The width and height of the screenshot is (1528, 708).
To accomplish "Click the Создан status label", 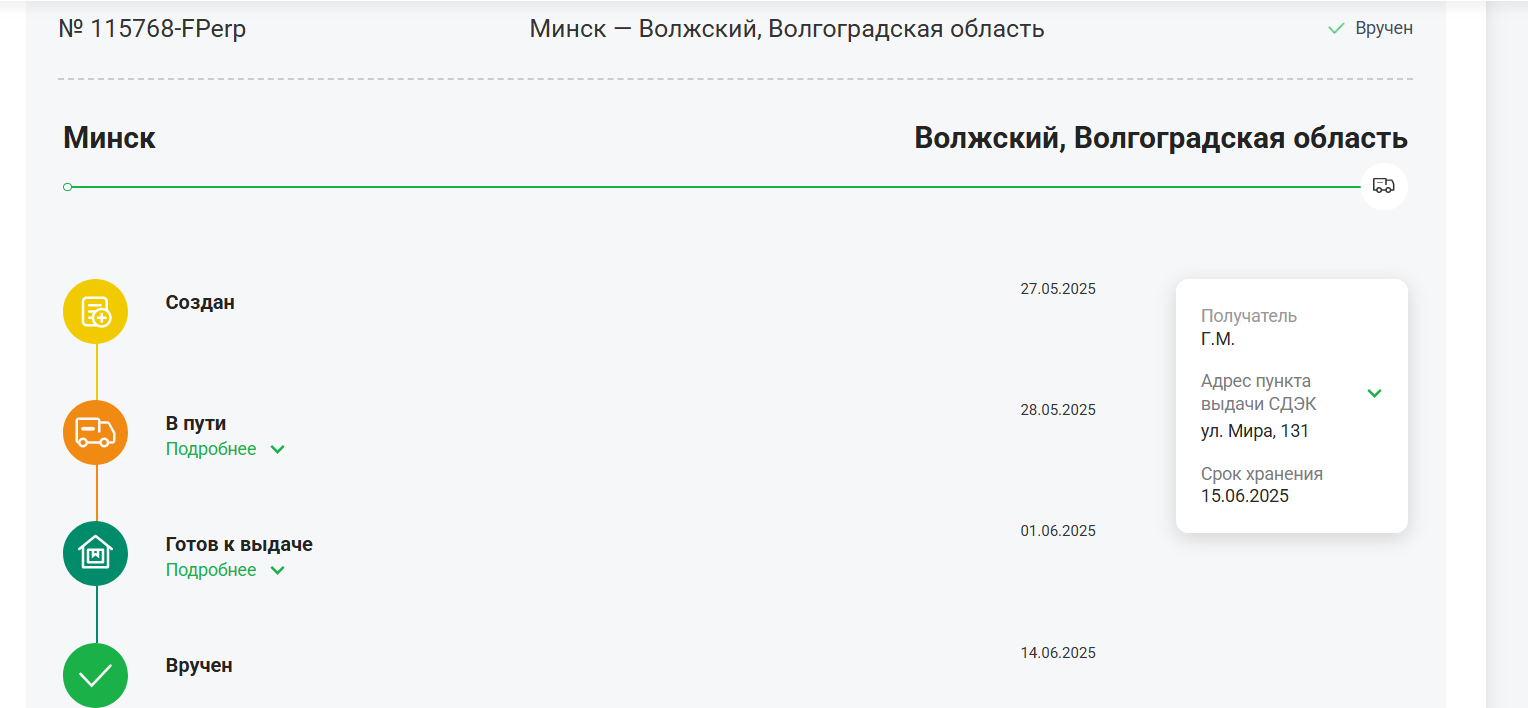I will coord(200,302).
